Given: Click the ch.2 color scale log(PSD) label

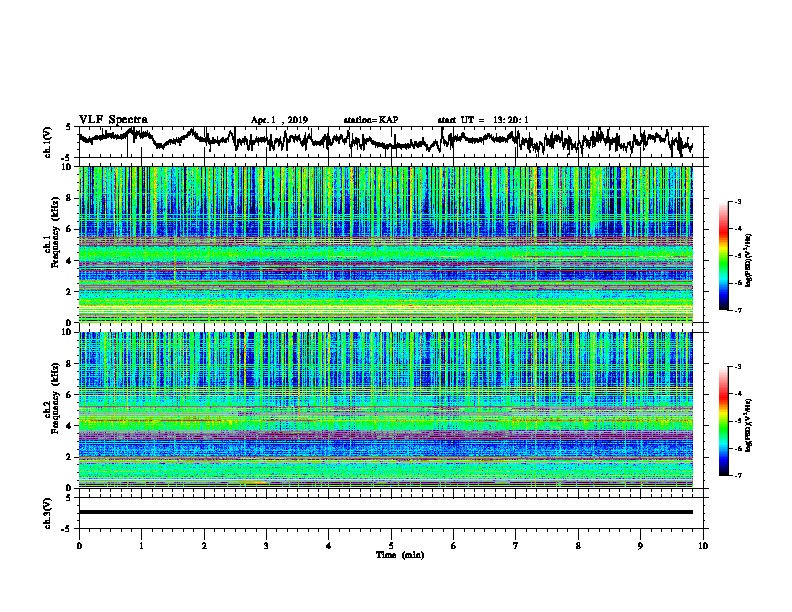Looking at the screenshot, I should [749, 425].
